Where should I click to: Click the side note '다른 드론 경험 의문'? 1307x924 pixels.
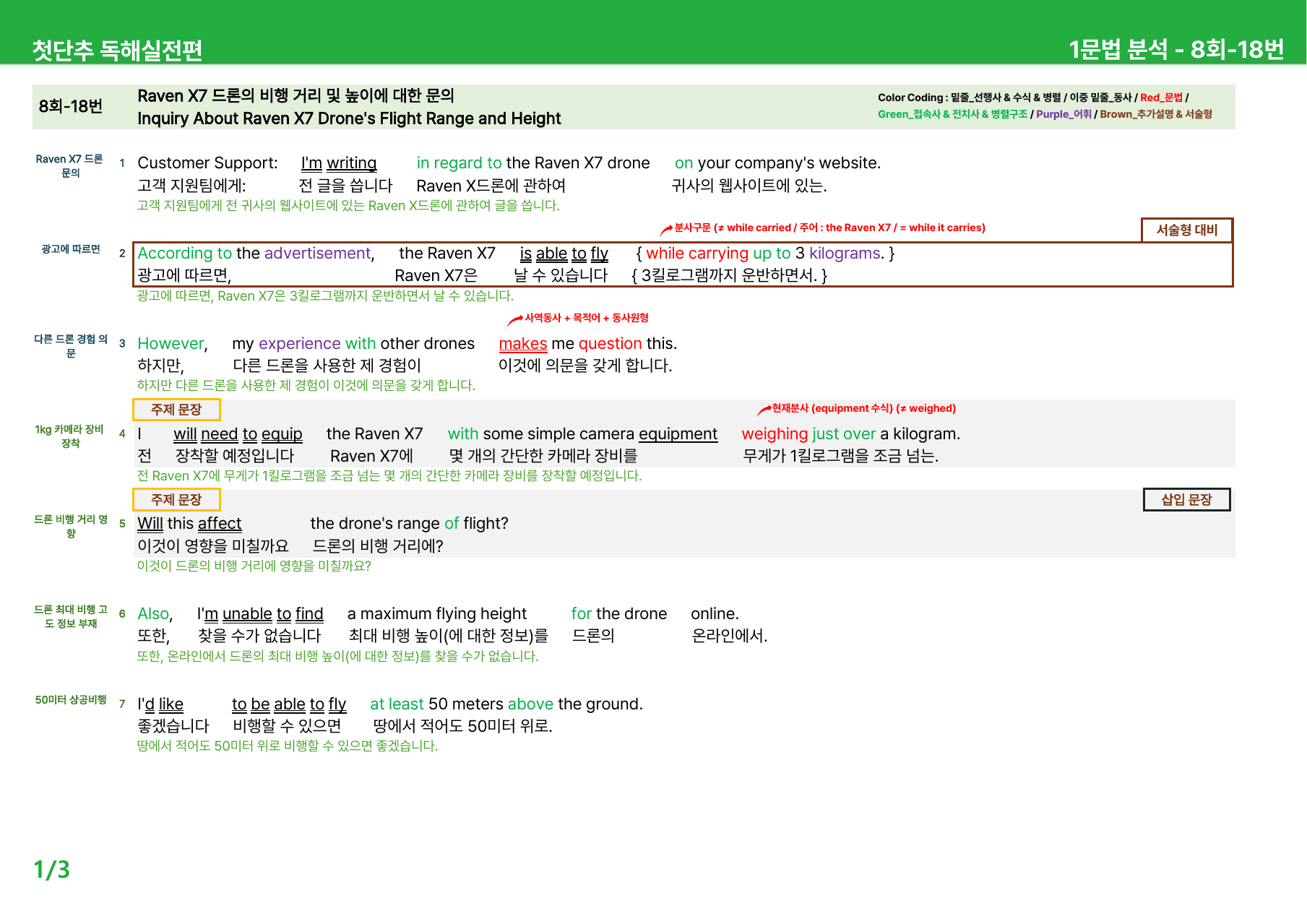click(x=70, y=346)
